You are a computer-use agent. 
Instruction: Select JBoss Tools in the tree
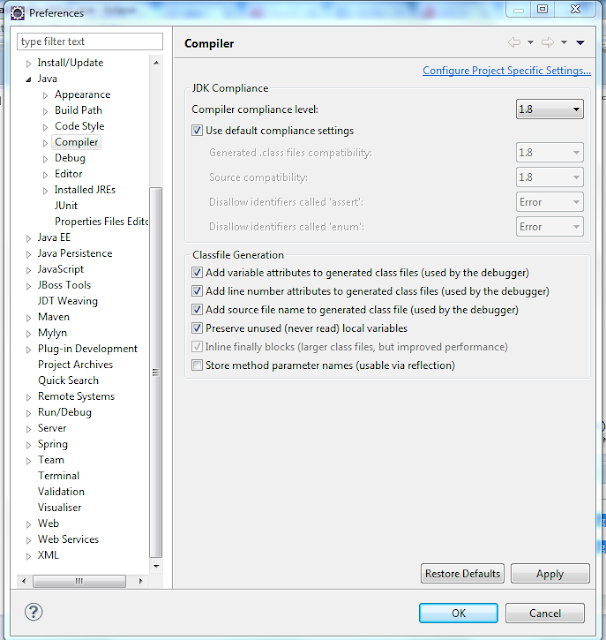click(64, 285)
